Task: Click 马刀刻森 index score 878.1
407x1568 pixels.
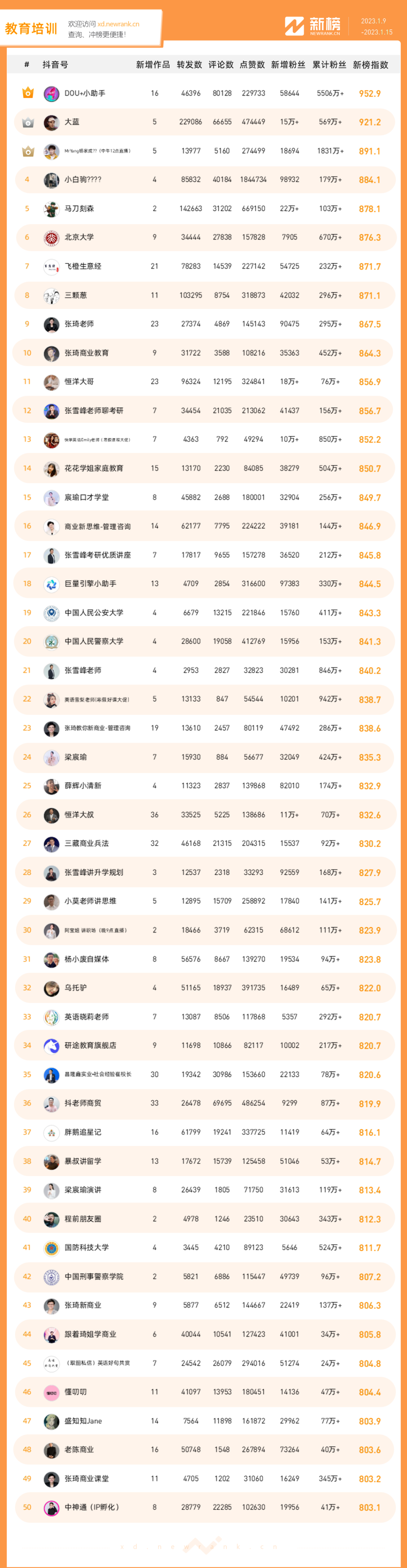Action: pyautogui.click(x=369, y=209)
